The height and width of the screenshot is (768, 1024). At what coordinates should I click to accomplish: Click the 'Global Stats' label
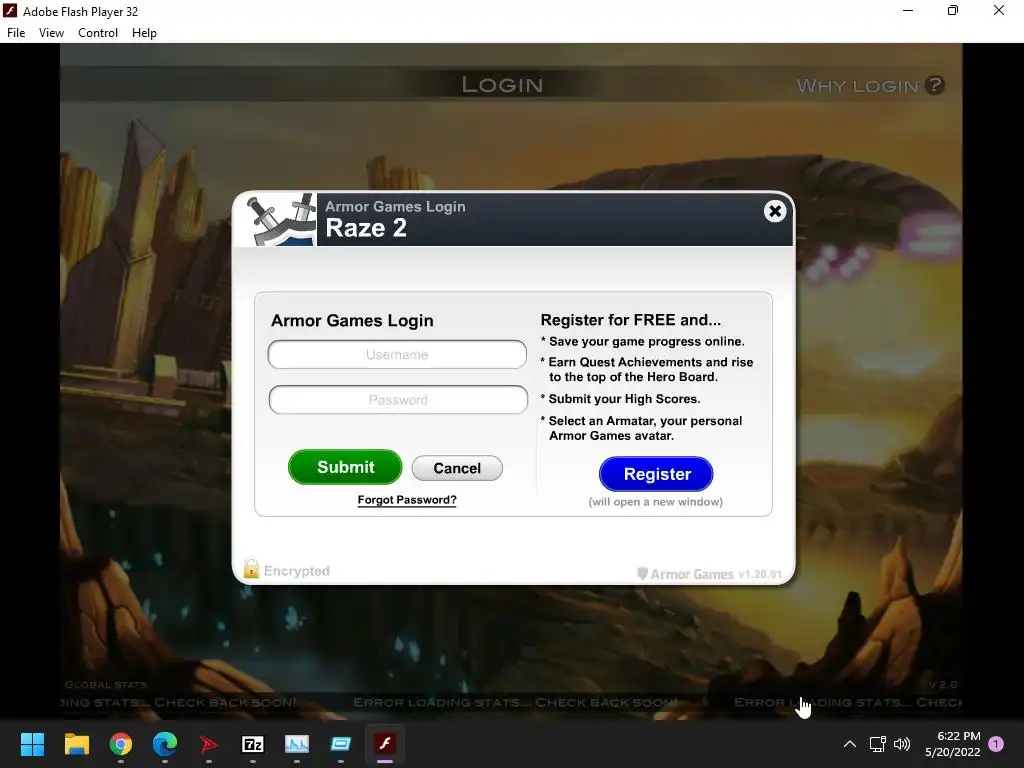[x=106, y=684]
